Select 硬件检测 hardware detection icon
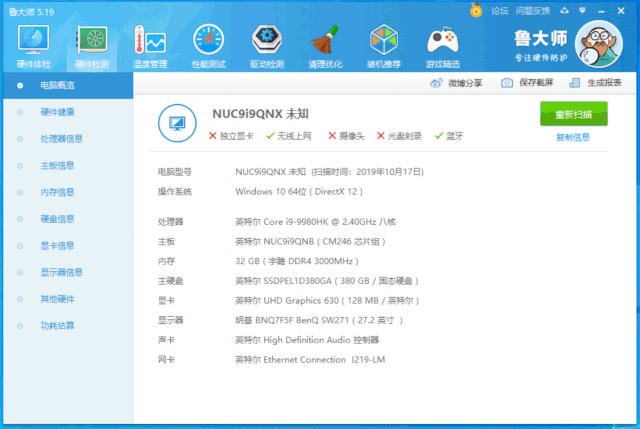 (92, 46)
